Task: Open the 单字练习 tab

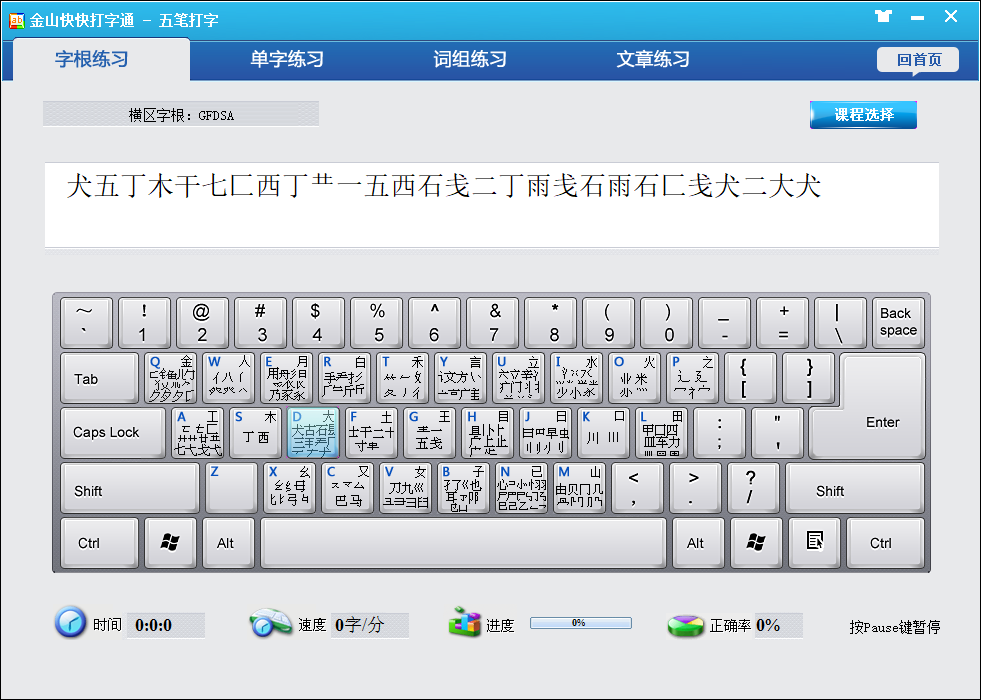Action: [287, 59]
